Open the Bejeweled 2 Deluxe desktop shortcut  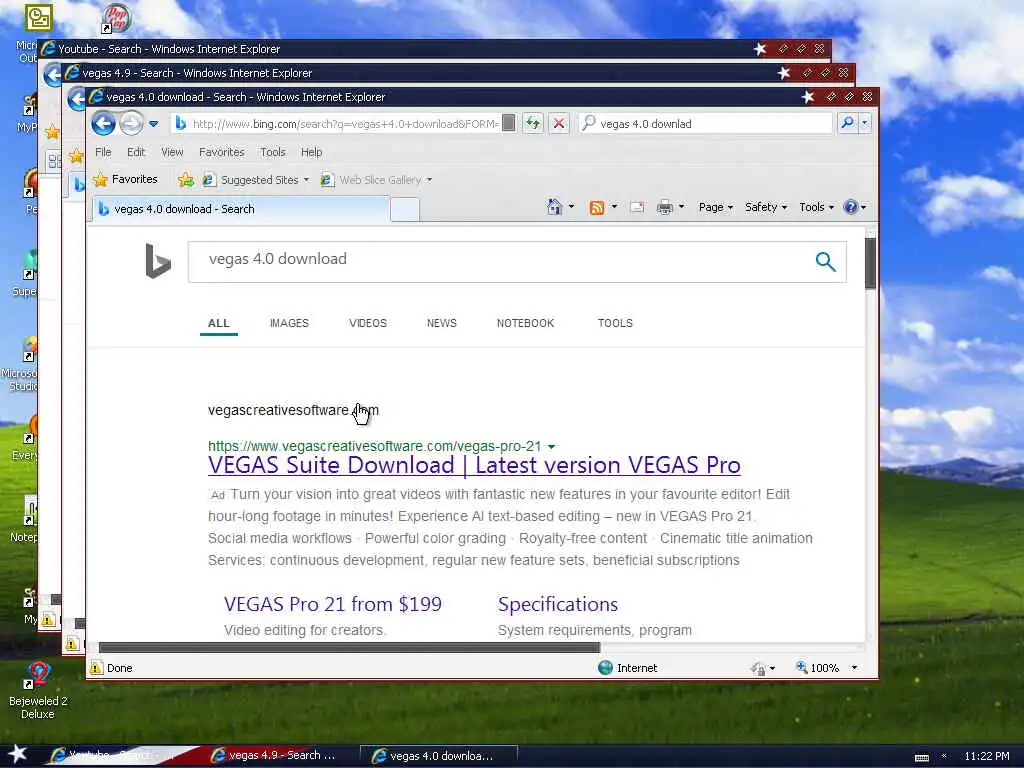tap(38, 689)
